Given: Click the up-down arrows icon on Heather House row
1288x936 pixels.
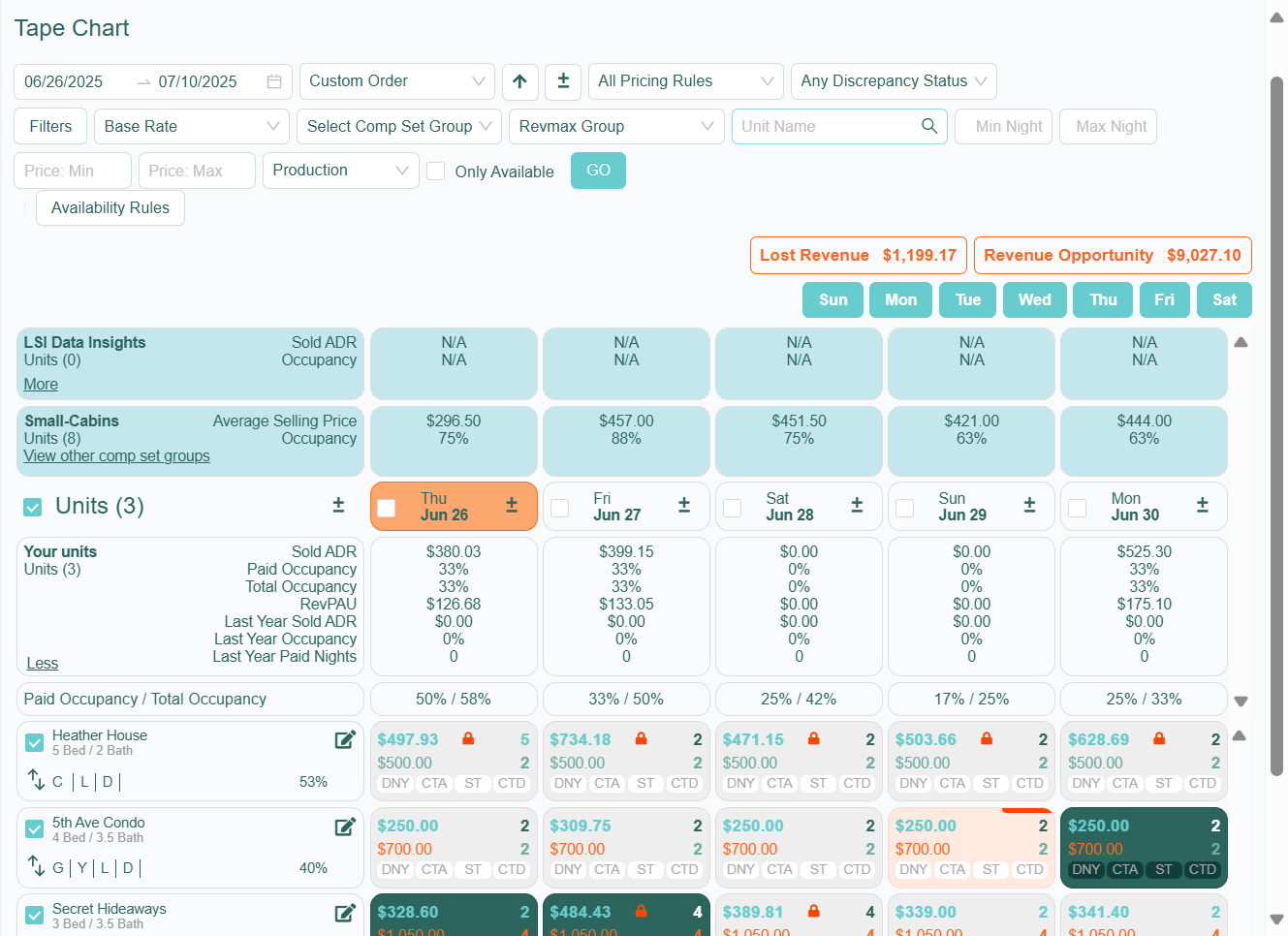Looking at the screenshot, I should coord(36,779).
